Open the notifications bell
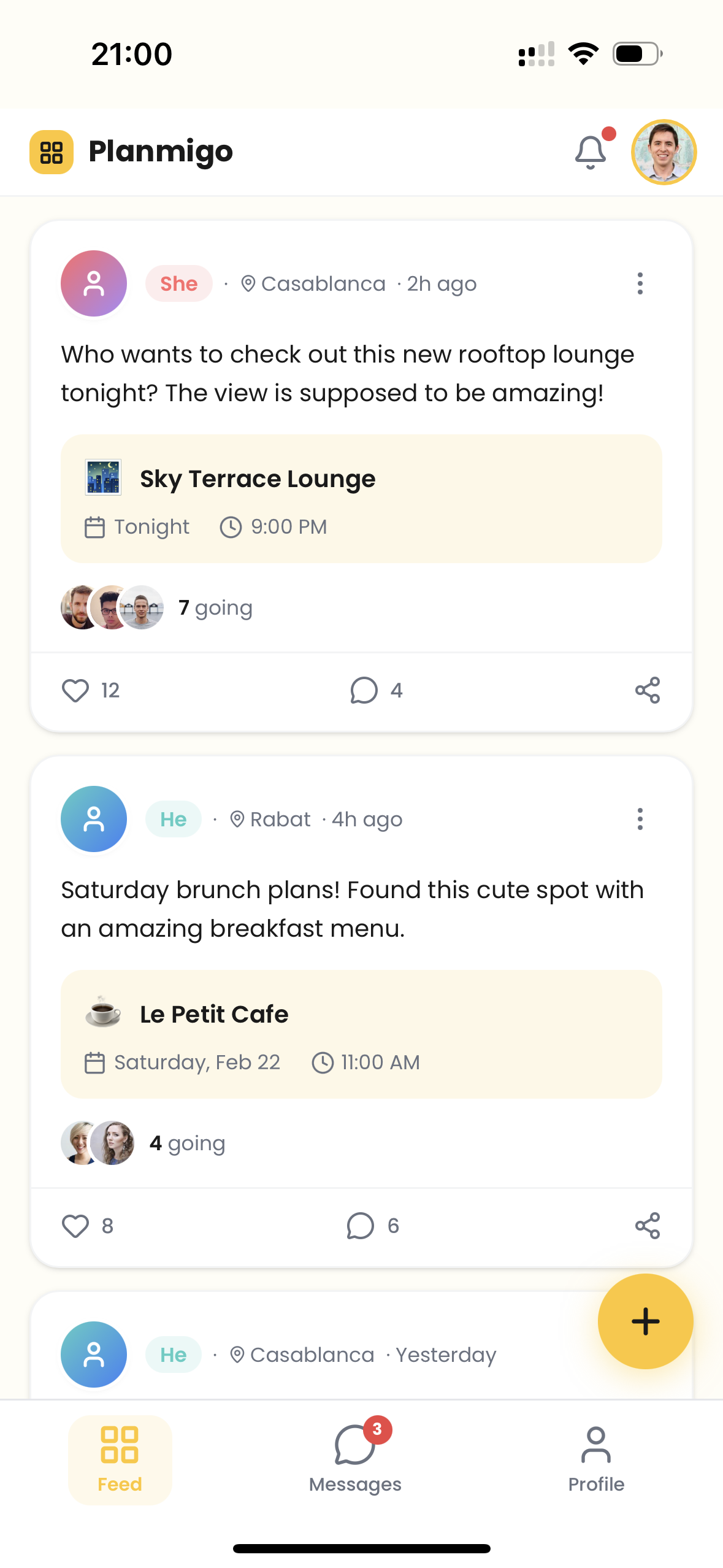 click(591, 152)
